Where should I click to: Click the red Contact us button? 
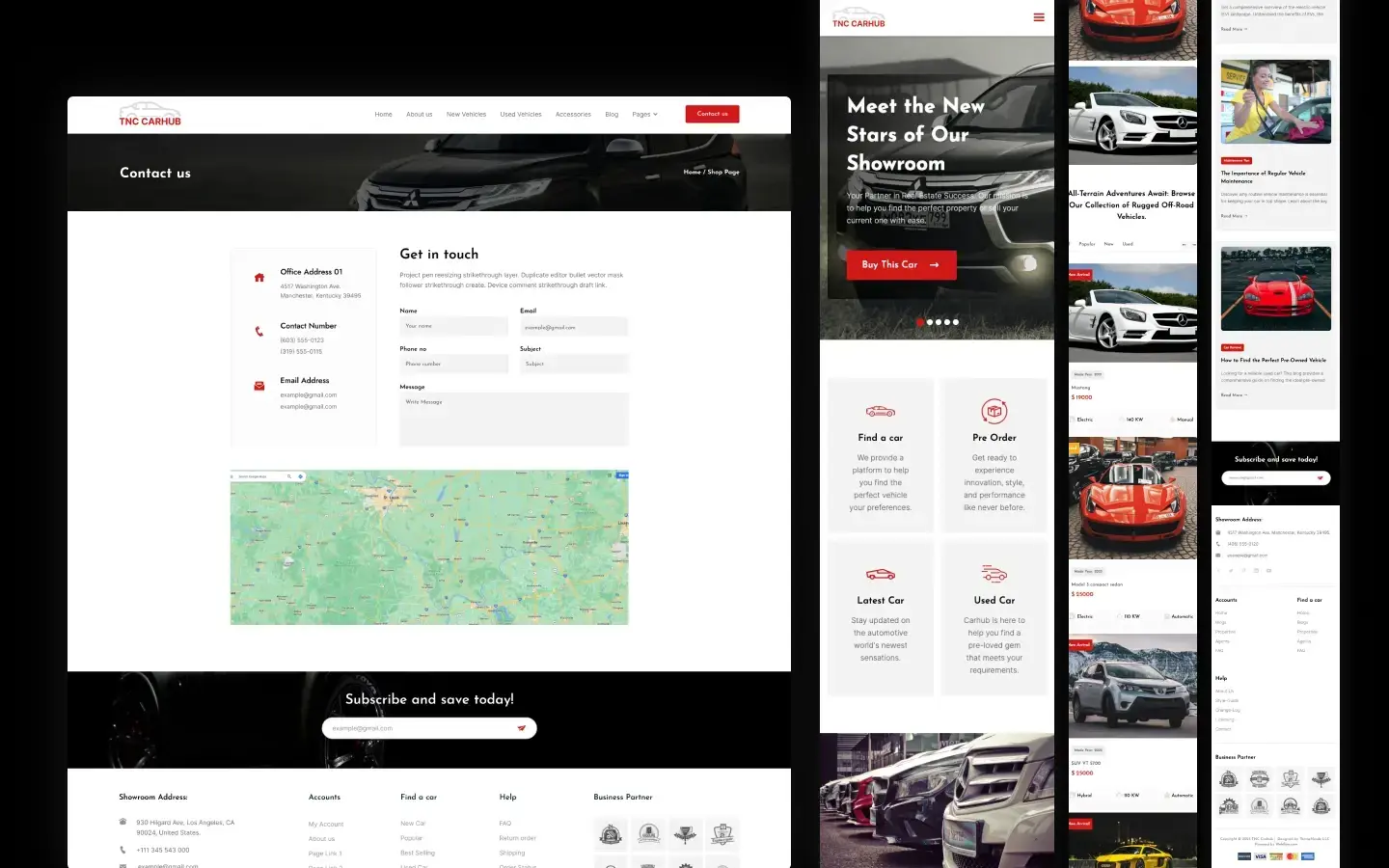(712, 114)
